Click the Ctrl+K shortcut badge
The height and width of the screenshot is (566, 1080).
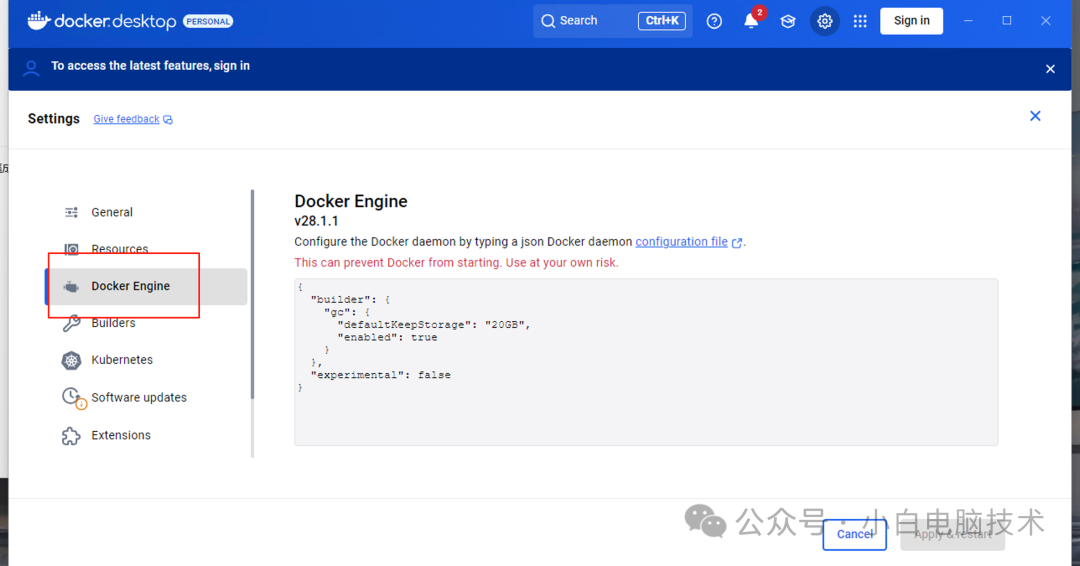[x=662, y=21]
